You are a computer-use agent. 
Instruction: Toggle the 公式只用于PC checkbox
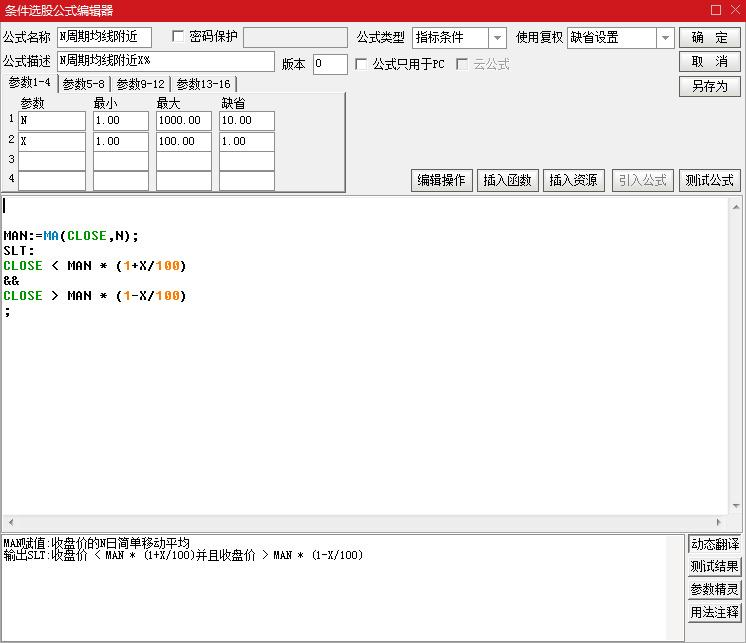tap(362, 64)
